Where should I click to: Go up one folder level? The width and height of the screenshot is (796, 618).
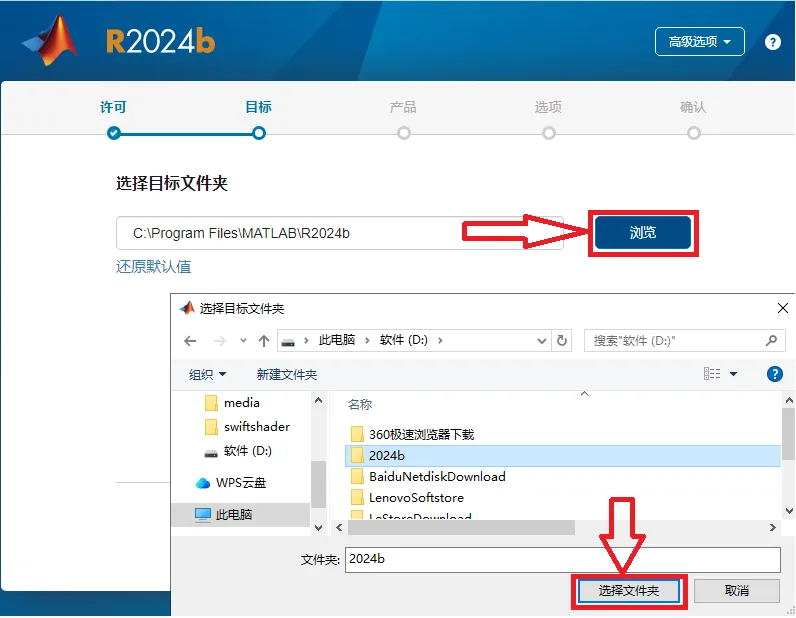coord(263,341)
